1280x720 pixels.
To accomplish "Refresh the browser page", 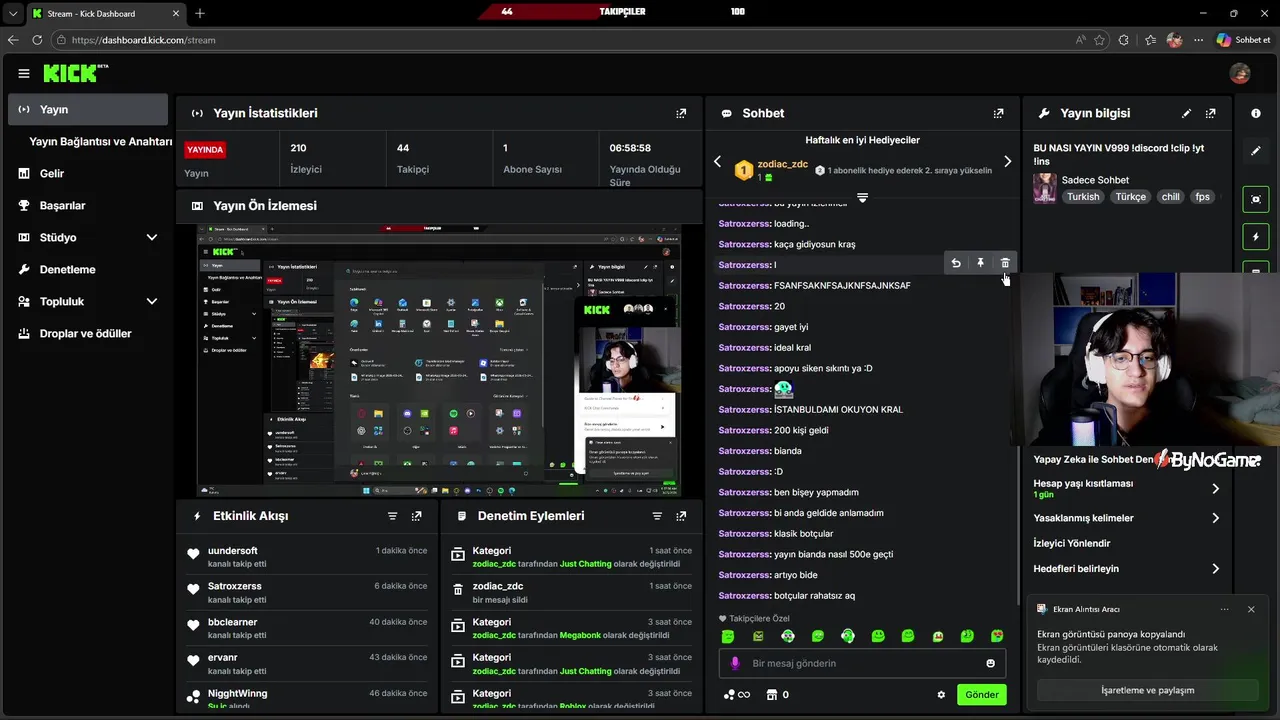I will pos(37,40).
